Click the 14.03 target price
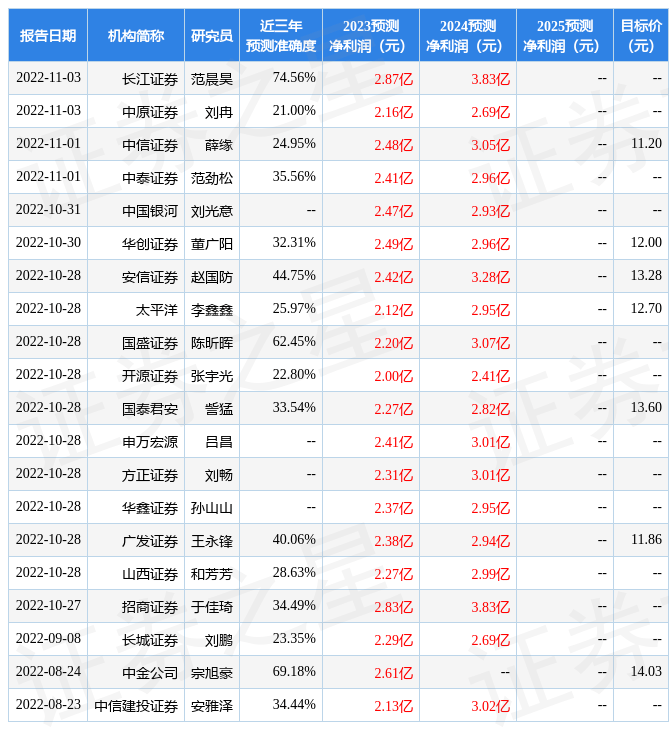The image size is (669, 730). click(646, 671)
